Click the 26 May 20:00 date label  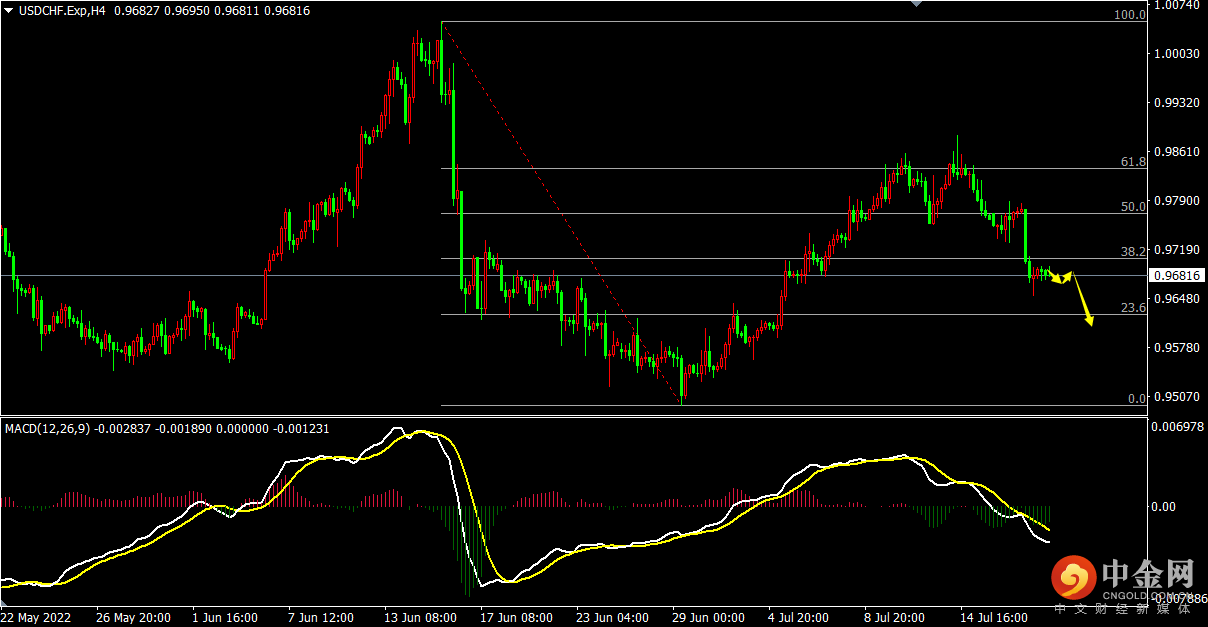click(x=134, y=618)
